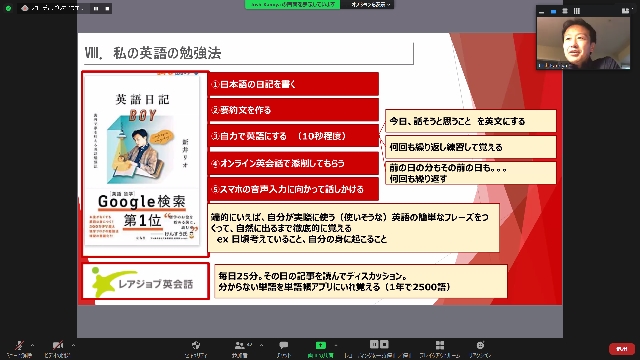The image size is (640, 360).
Task: Pause the recording in the top-left indicator
Action: tap(96, 8)
